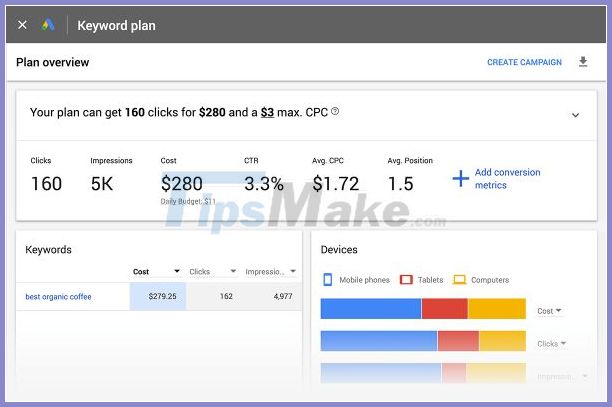Click the Tablets legend icon
Screen dimensions: 612x407
(406, 280)
